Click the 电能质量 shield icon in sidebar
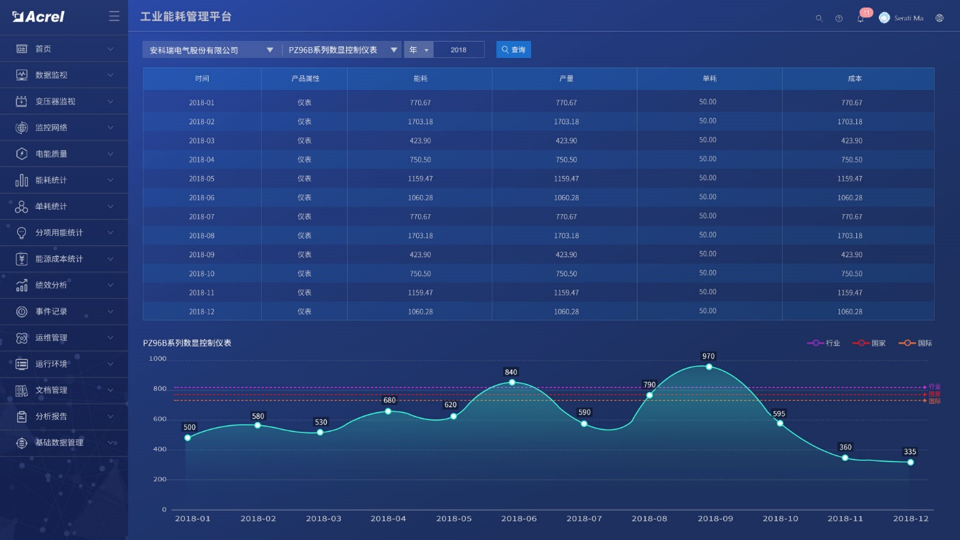Screen dimensions: 960x540 22,154
